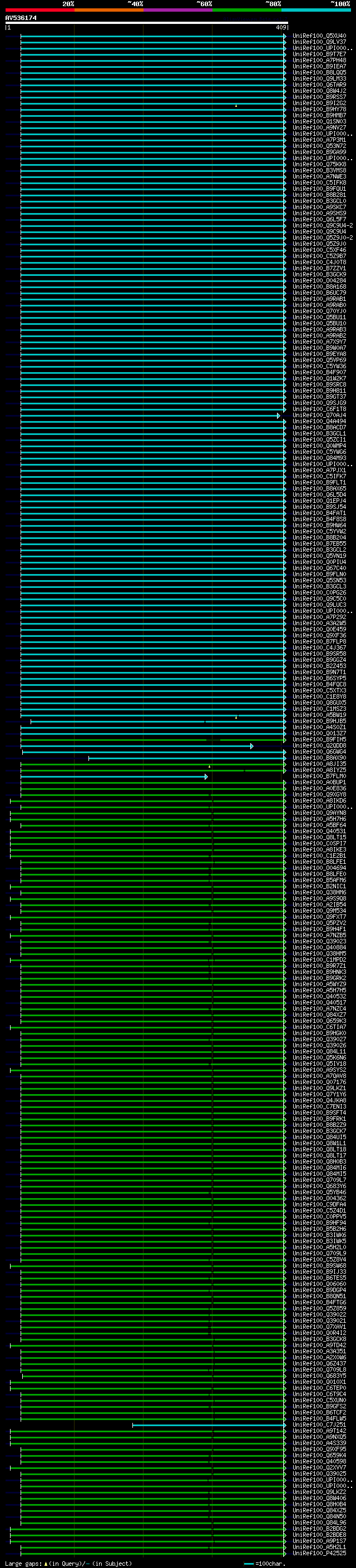Screen dimensions: 356x1568
Task: Click the orange ~40% identity legend segment
Action: coord(109,10)
